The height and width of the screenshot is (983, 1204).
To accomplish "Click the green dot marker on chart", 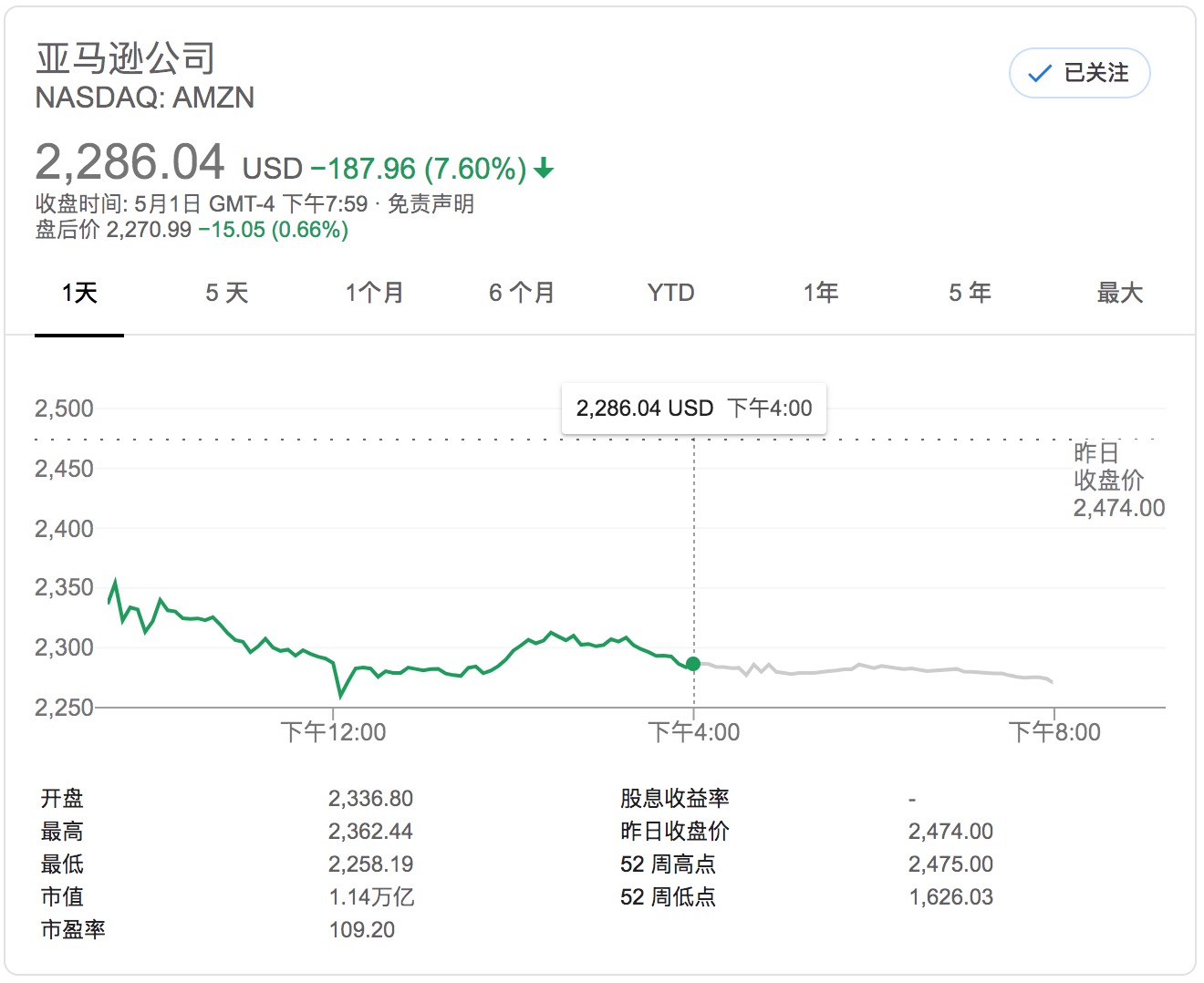I will [x=693, y=664].
